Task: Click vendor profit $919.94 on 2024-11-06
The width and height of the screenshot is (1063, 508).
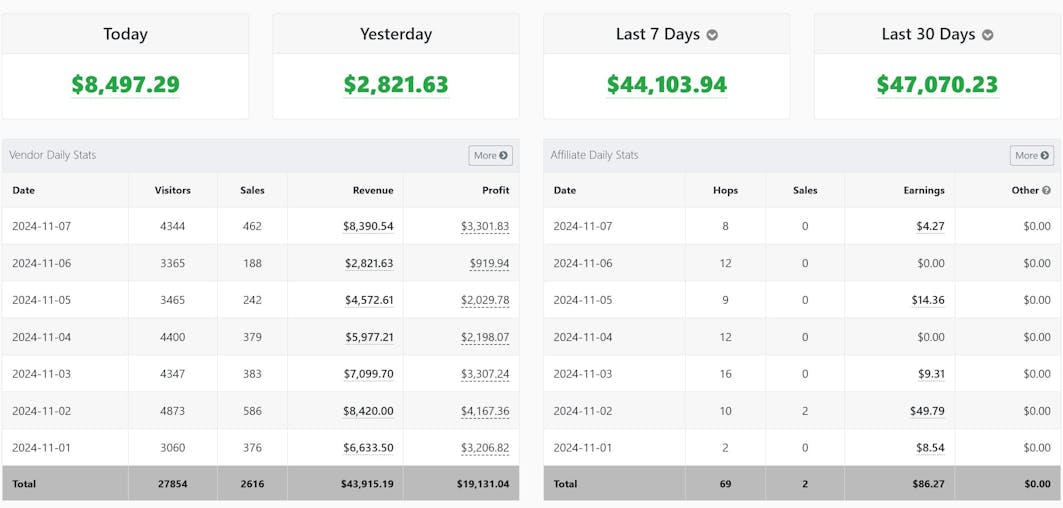Action: 489,264
